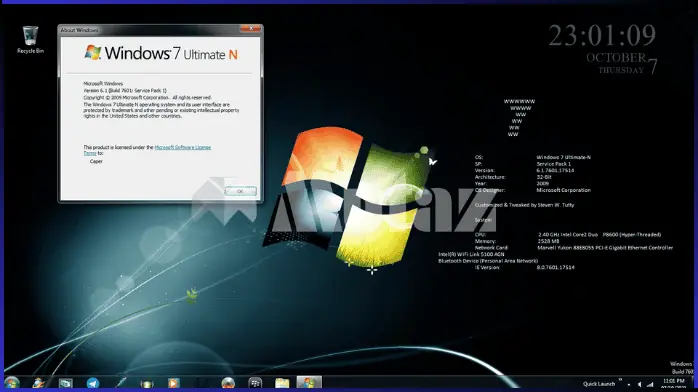
Task: Click the OCTOBER date text on desktop
Action: [616, 58]
